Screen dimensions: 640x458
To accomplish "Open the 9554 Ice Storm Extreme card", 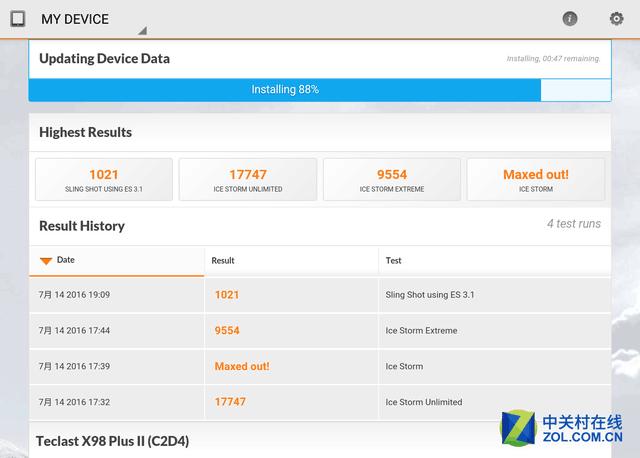I will tap(392, 180).
